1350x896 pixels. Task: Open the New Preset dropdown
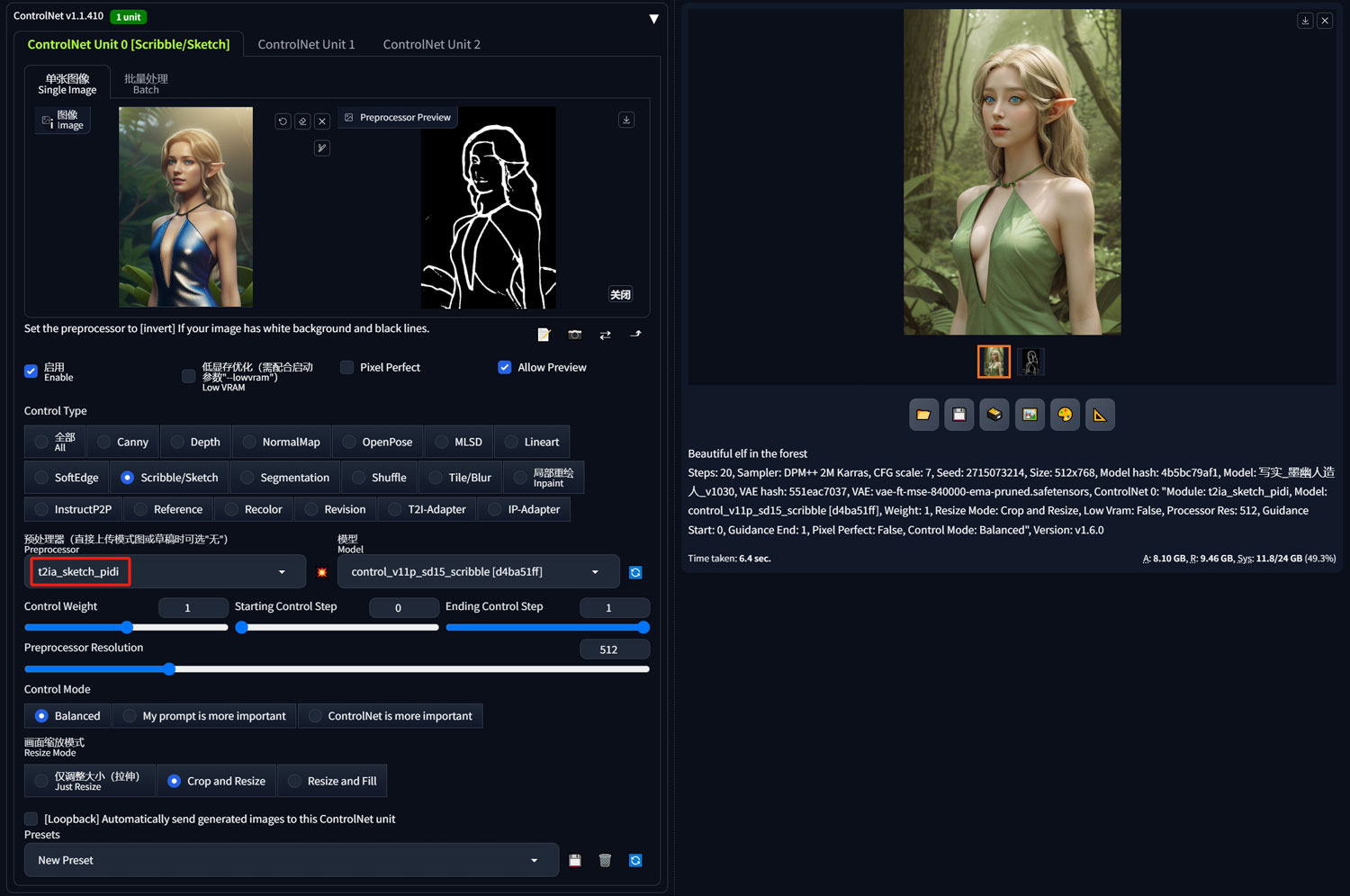[x=291, y=860]
